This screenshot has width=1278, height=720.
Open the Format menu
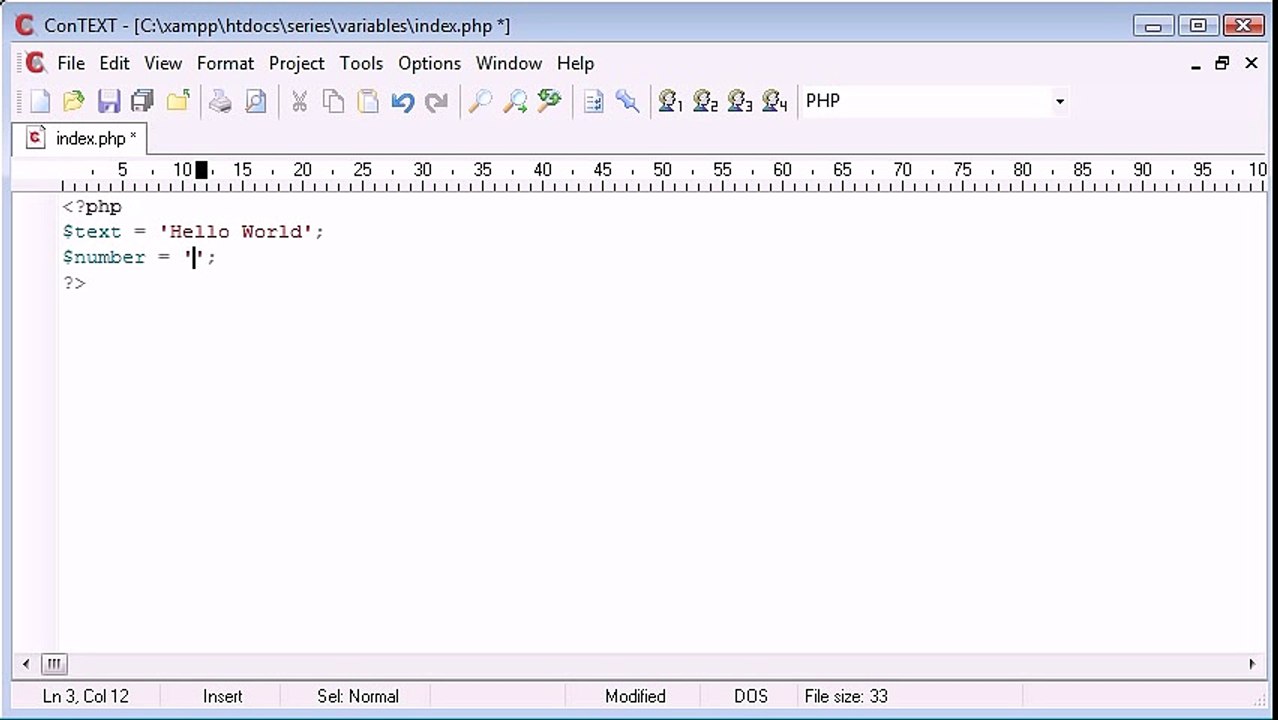pos(225,63)
